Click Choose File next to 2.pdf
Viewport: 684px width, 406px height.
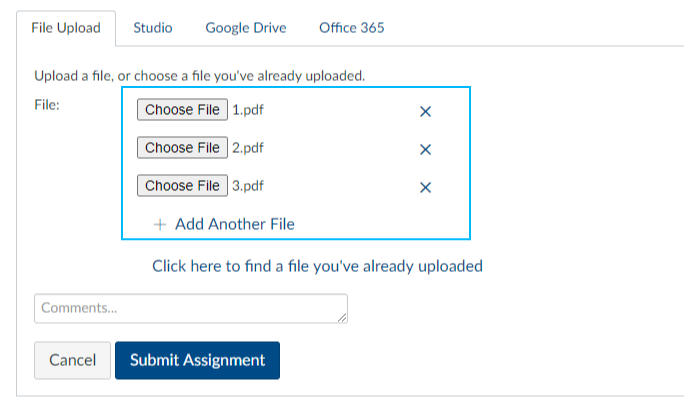tap(182, 147)
